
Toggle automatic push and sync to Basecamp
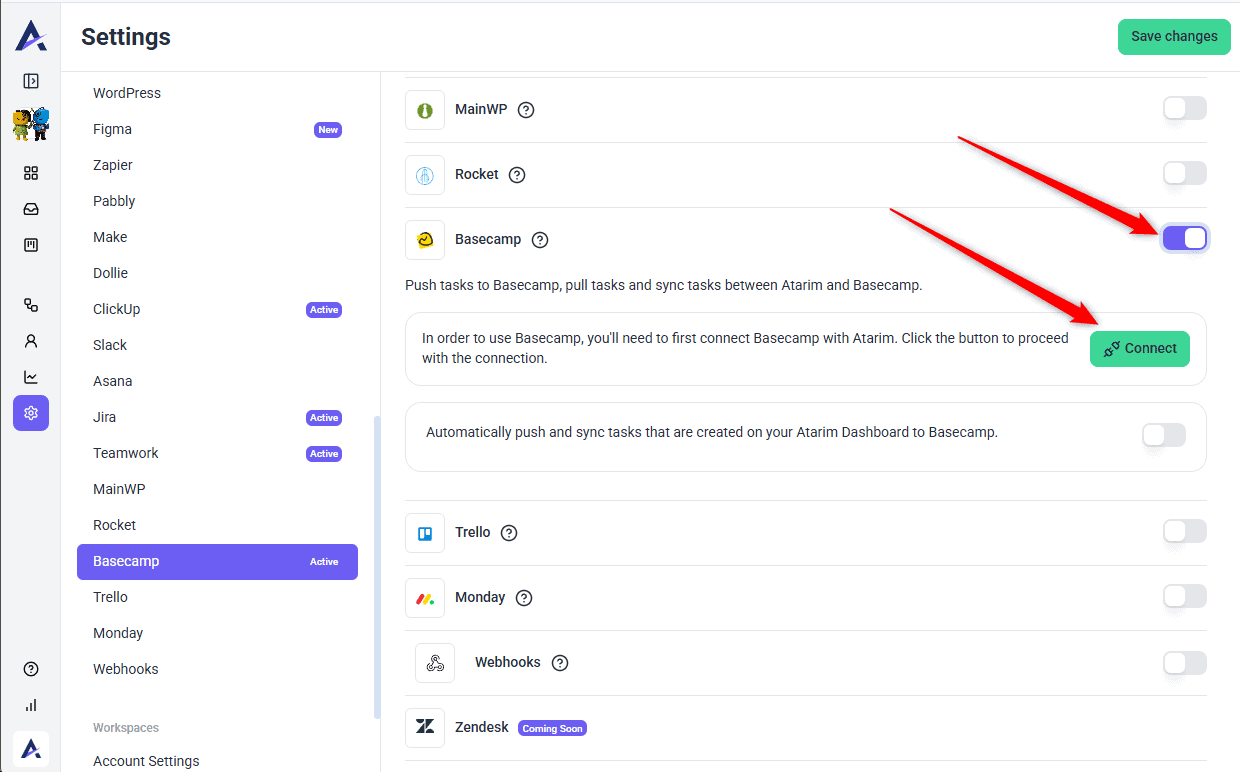pos(1164,435)
